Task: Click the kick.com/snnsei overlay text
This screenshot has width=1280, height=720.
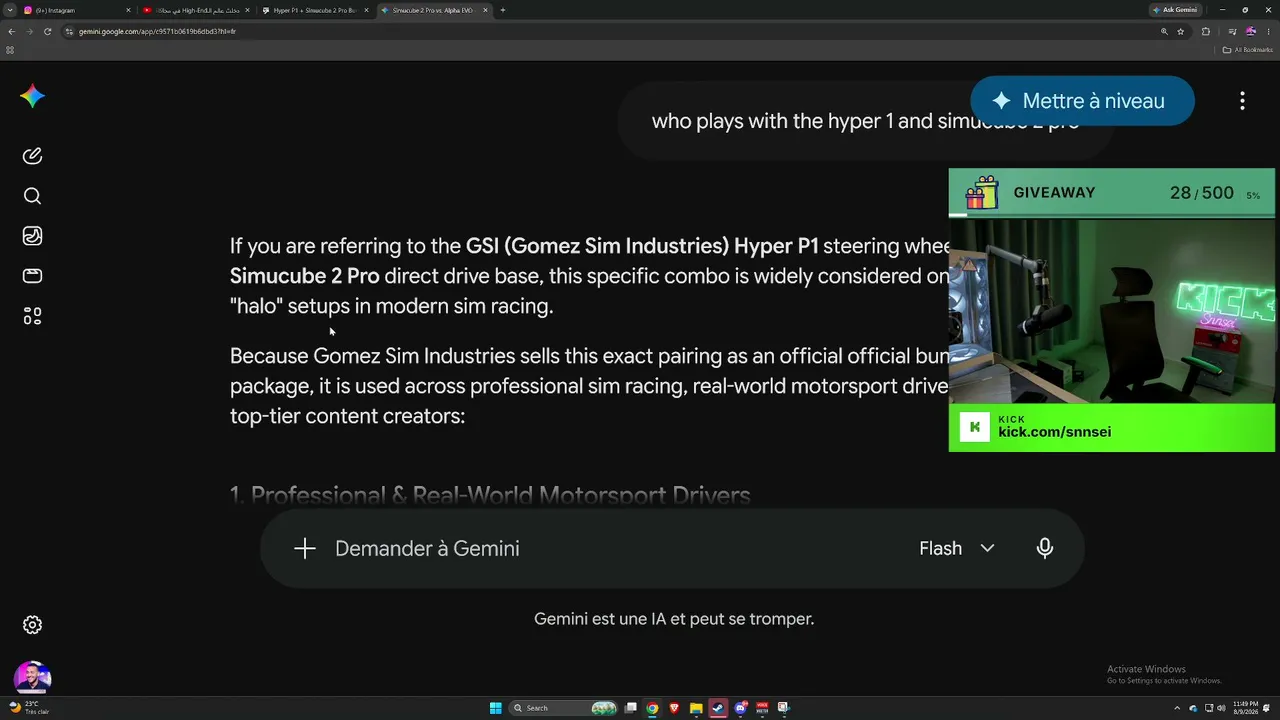Action: (x=1054, y=432)
